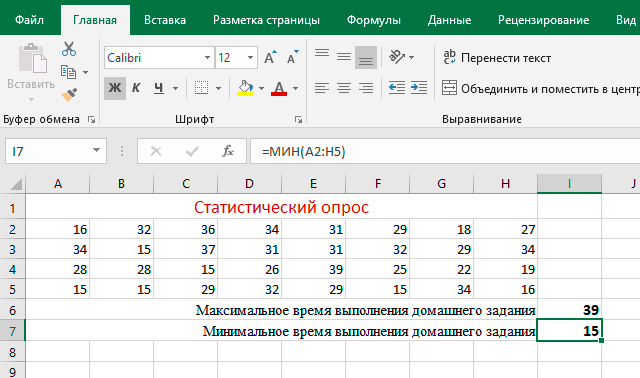This screenshot has height=378, width=640.
Task: Toggle underline Ч formatting
Action: tap(159, 88)
